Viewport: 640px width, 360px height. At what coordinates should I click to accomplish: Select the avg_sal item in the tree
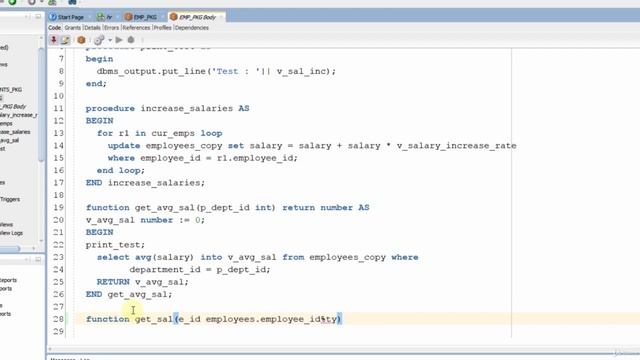tap(9, 140)
